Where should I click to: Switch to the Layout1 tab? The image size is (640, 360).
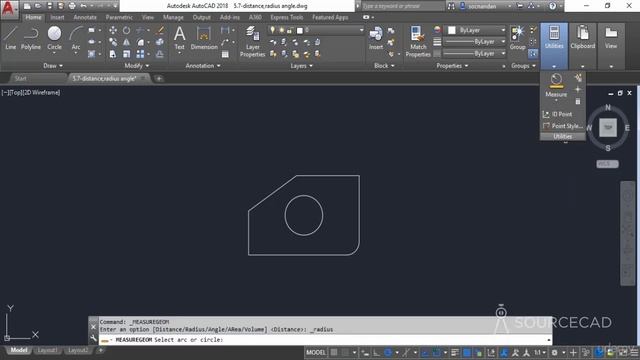(x=47, y=351)
